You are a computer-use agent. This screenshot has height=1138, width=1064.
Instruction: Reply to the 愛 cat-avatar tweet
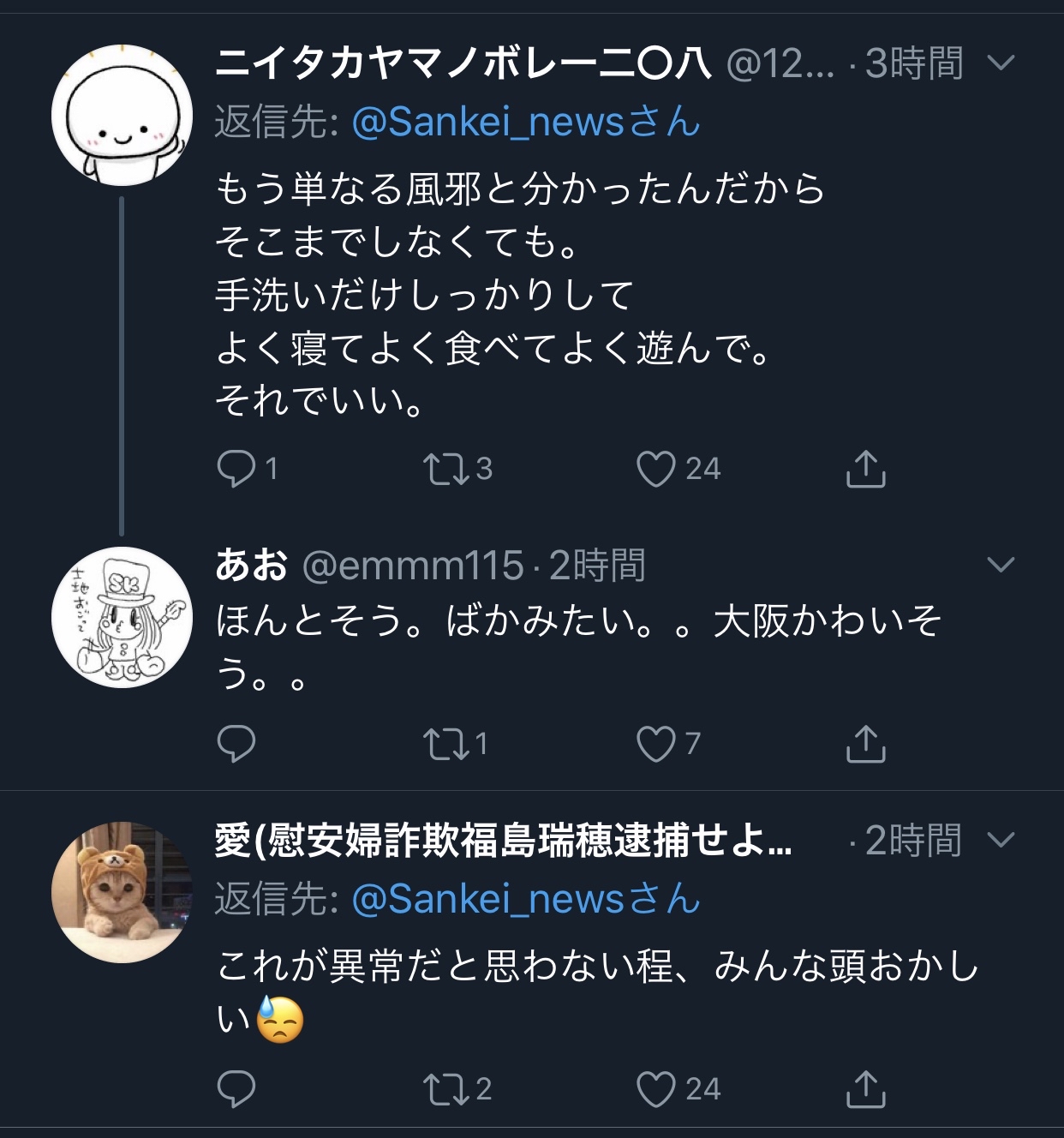pyautogui.click(x=236, y=1089)
